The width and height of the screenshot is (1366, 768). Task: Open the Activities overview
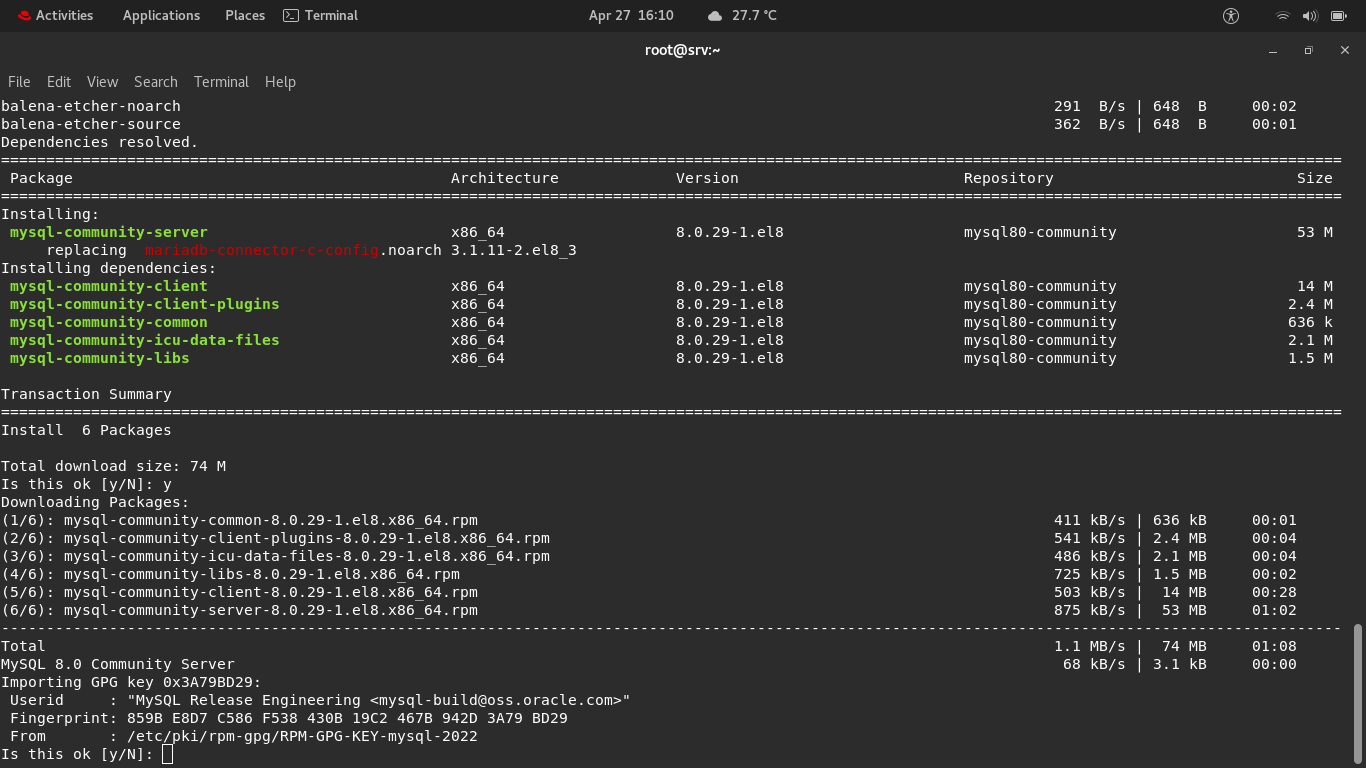pos(55,16)
